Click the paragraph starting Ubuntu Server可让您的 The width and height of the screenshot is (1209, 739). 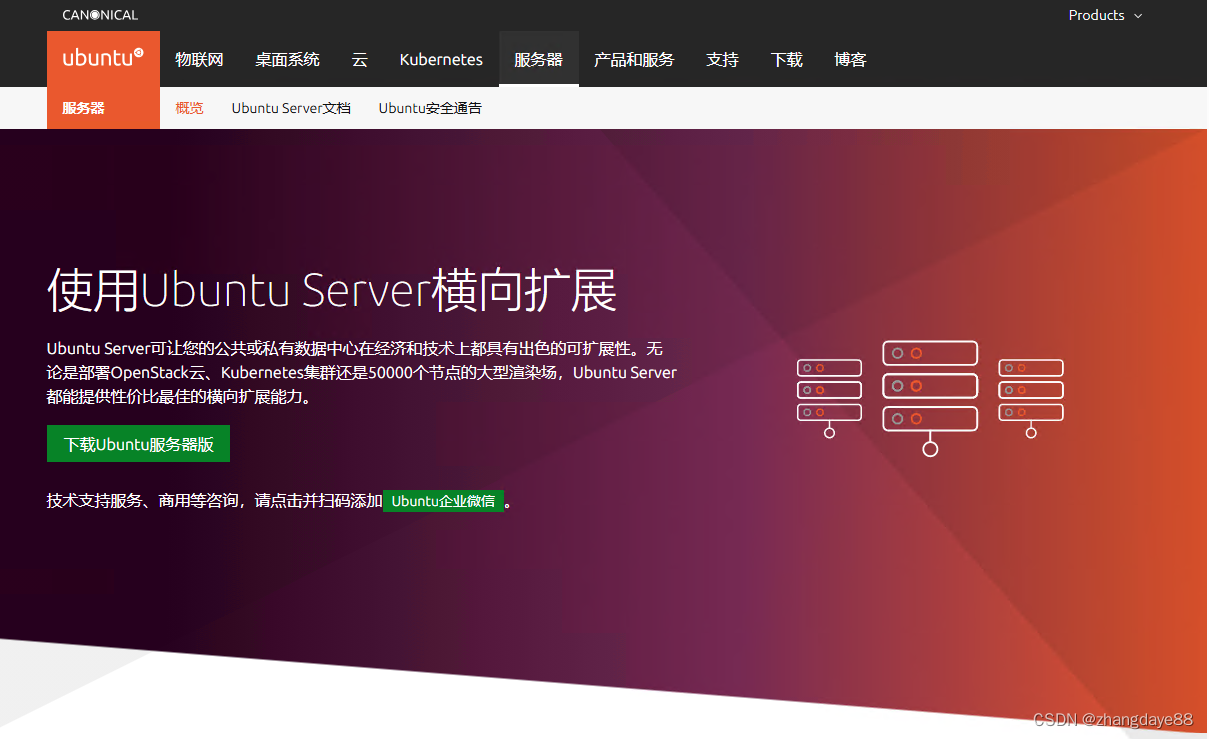[362, 372]
